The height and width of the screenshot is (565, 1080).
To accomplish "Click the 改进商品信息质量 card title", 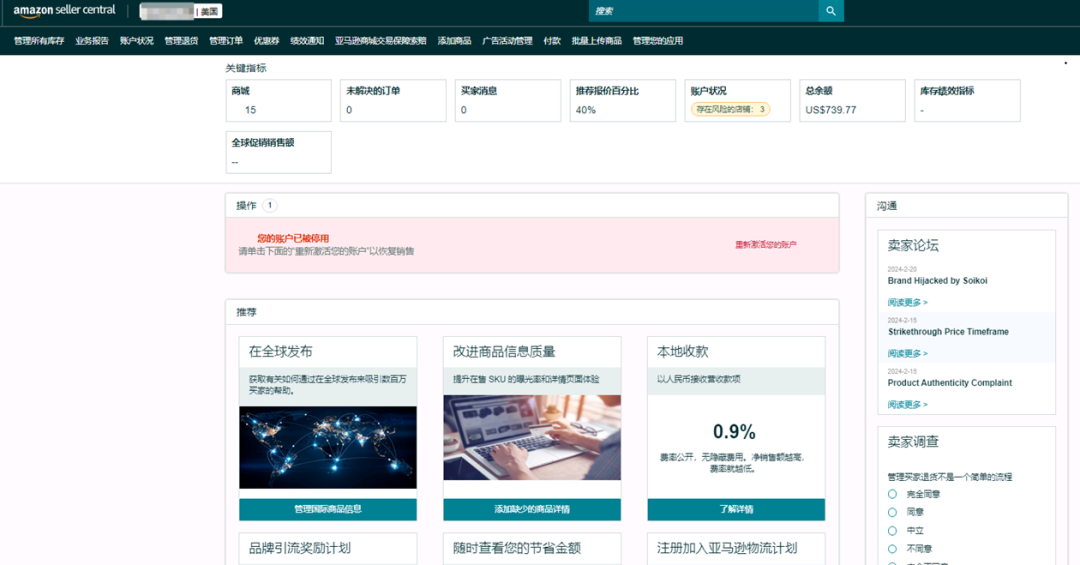I will 504,351.
